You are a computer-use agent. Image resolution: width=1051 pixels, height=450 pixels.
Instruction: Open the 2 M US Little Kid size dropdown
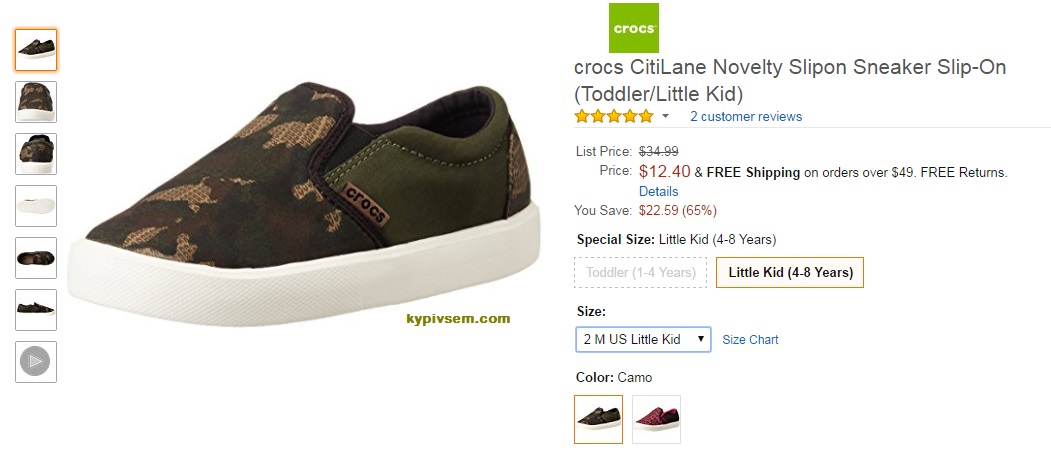coord(643,339)
